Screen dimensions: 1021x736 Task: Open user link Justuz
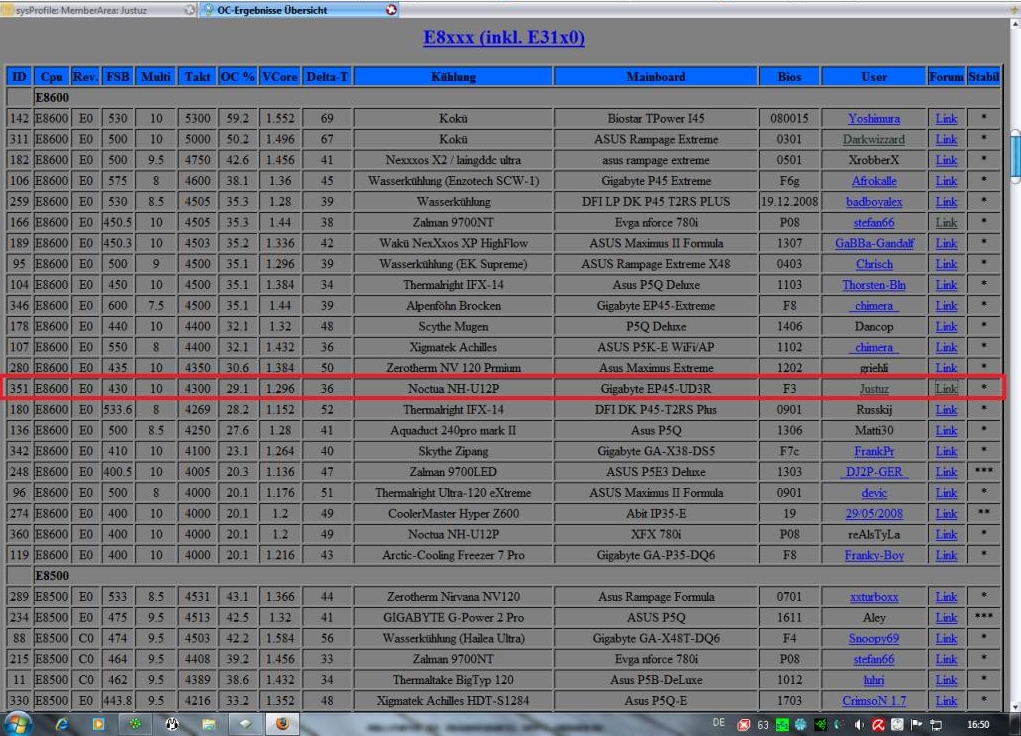[874, 389]
